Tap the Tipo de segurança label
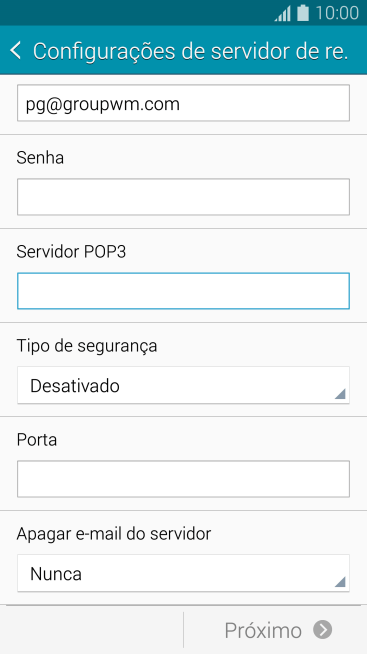 tap(87, 346)
